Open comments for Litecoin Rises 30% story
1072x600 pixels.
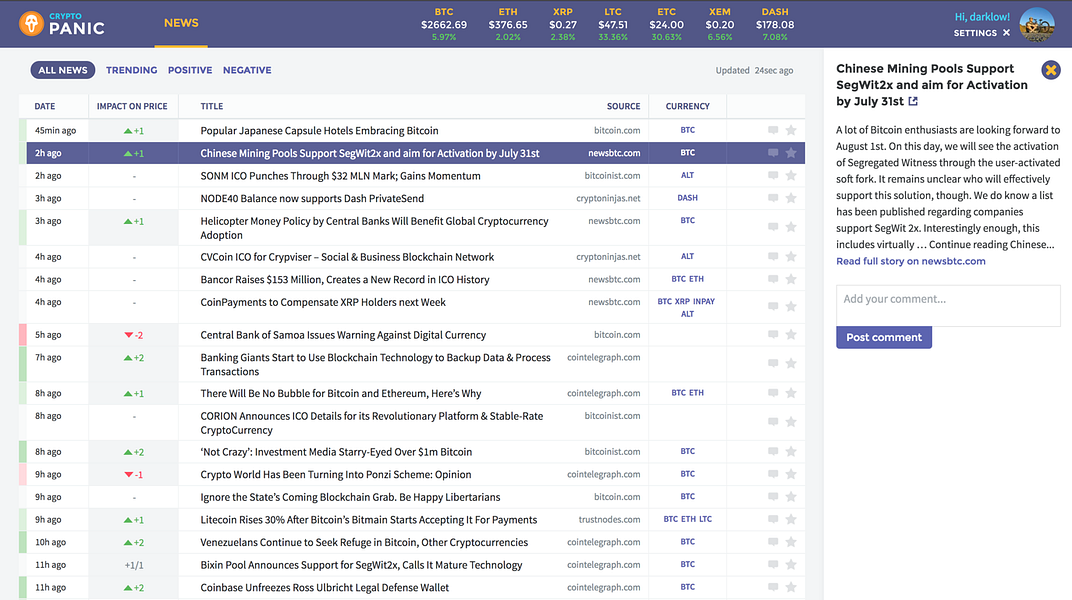coord(773,519)
